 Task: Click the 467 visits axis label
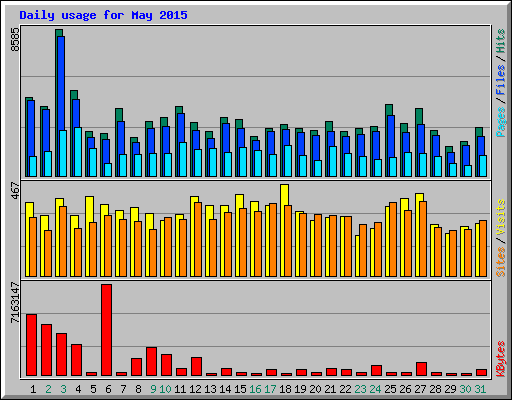[15, 190]
